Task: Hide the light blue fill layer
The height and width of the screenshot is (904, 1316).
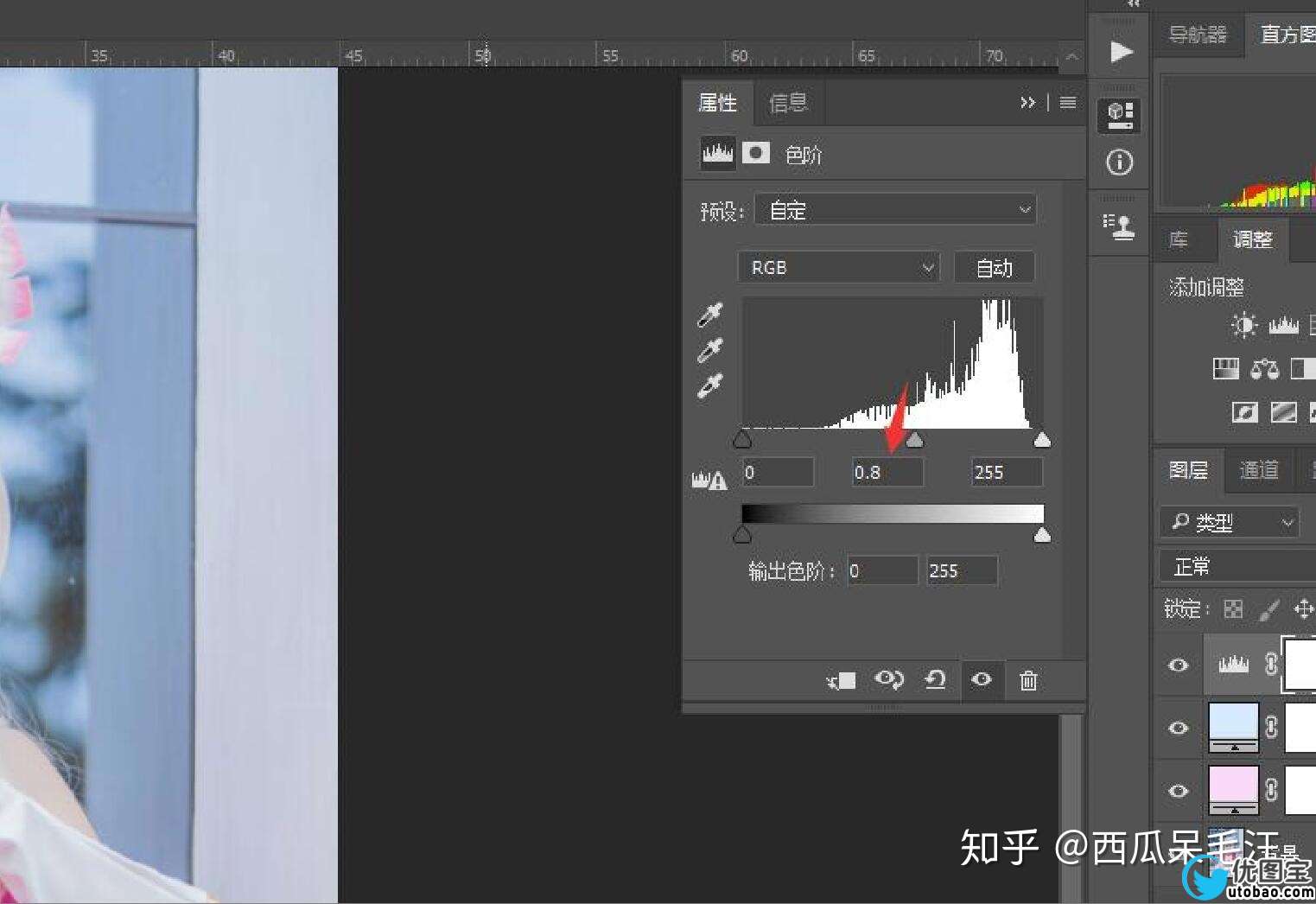Action: coord(1179,728)
